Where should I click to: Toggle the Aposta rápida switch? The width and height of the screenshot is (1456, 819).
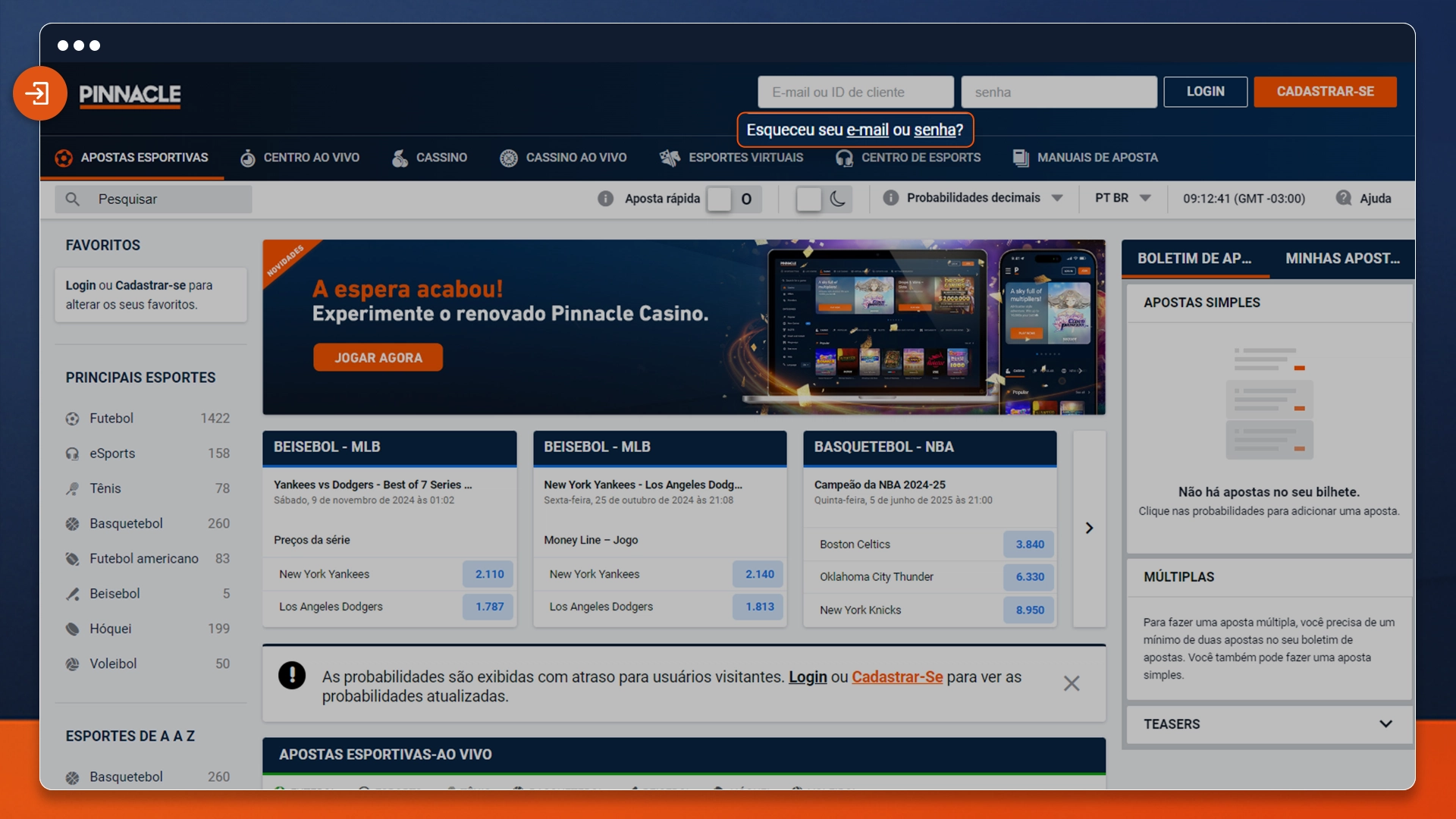click(734, 199)
